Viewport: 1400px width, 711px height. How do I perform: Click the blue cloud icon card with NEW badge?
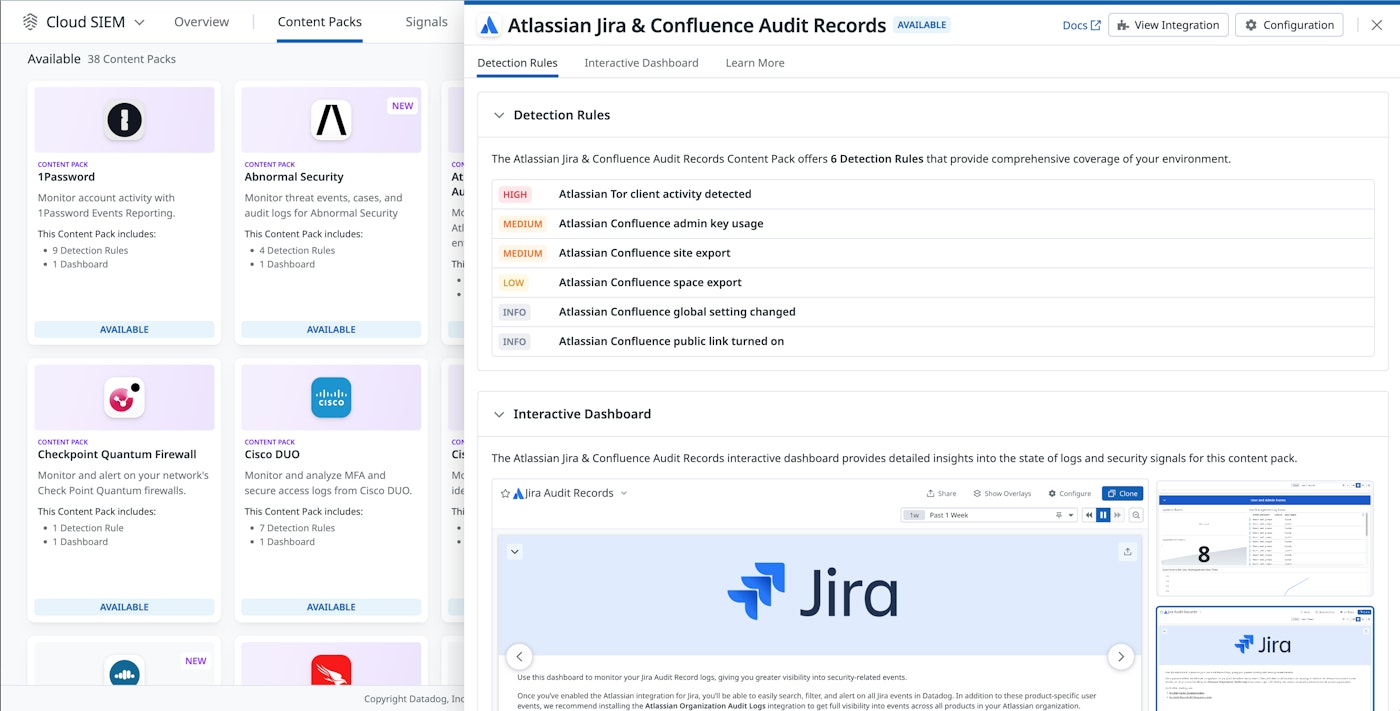(x=125, y=672)
